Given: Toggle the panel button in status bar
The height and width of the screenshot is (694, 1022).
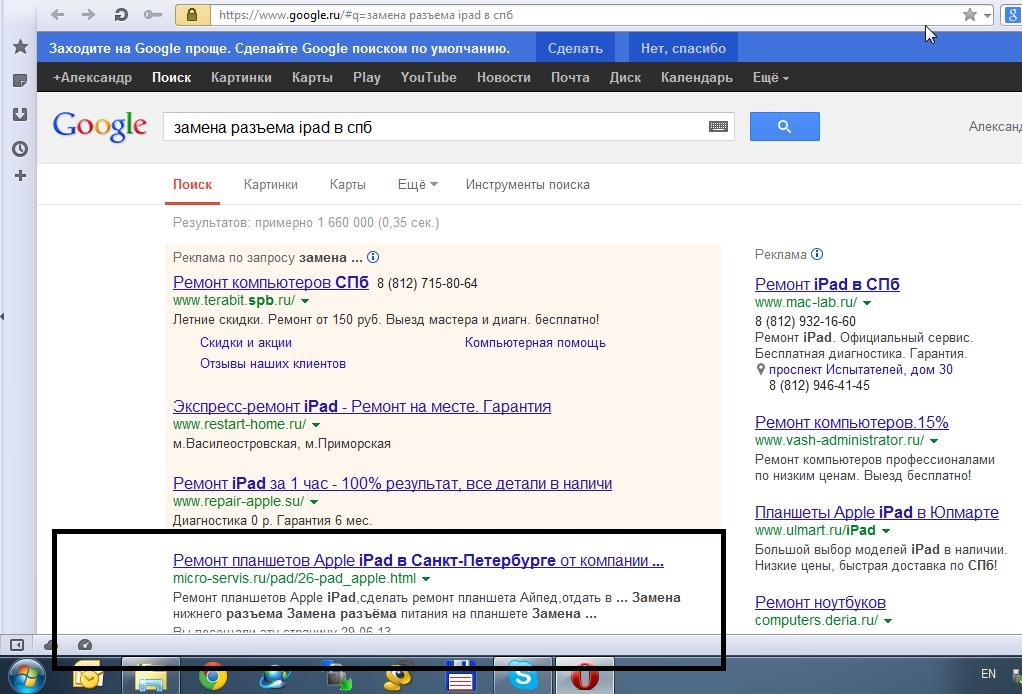Looking at the screenshot, I should coord(17,645).
